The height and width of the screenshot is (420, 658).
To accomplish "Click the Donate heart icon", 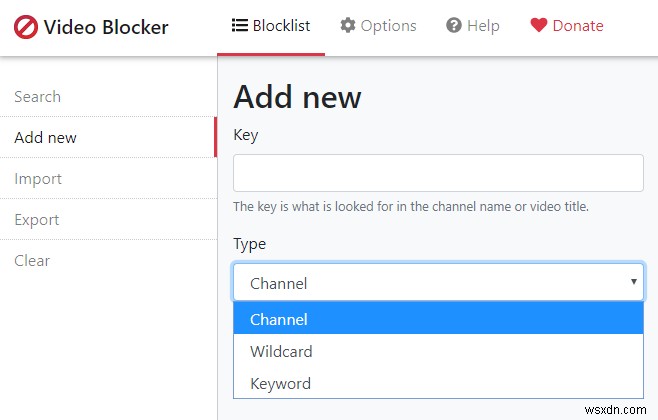I will [x=539, y=25].
